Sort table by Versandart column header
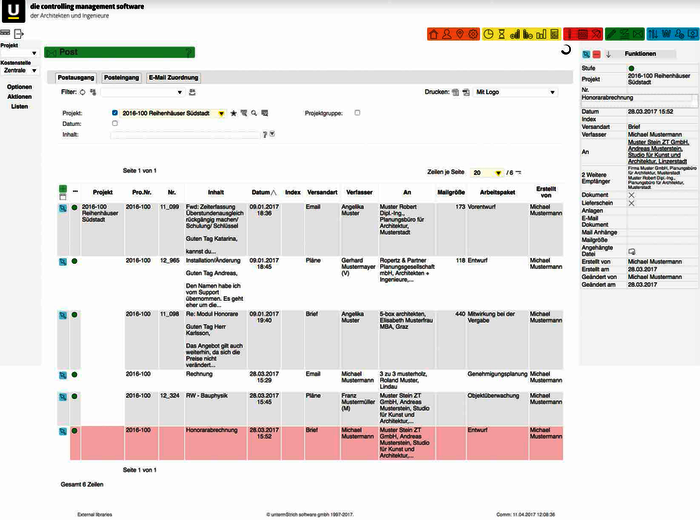The width and height of the screenshot is (700, 520). (x=322, y=192)
